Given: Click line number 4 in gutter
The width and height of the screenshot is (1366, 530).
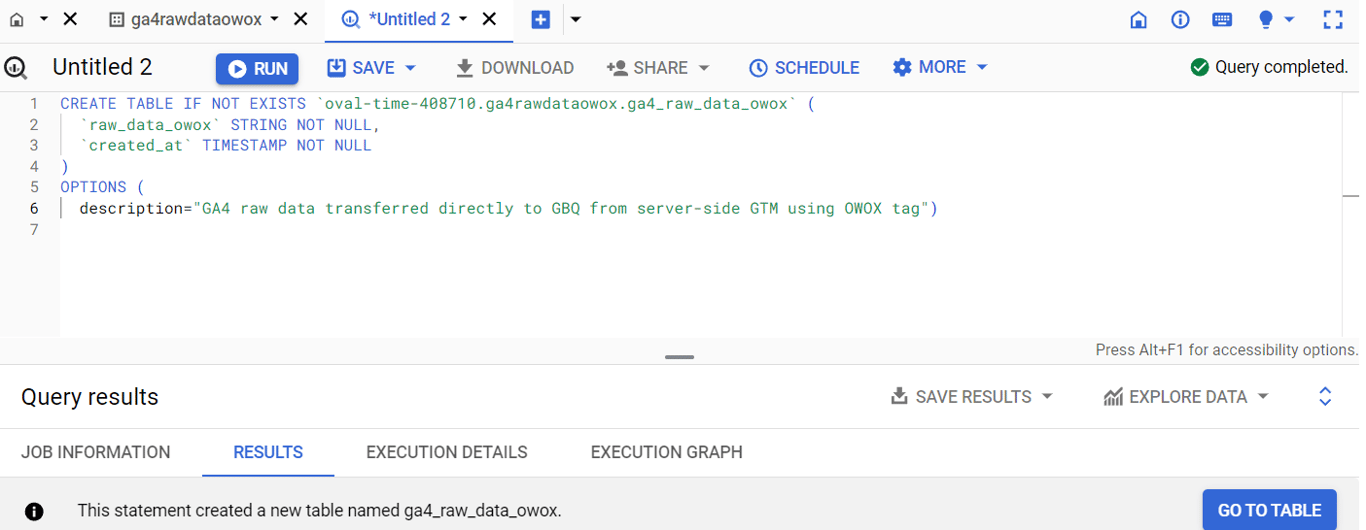Looking at the screenshot, I should 34,166.
